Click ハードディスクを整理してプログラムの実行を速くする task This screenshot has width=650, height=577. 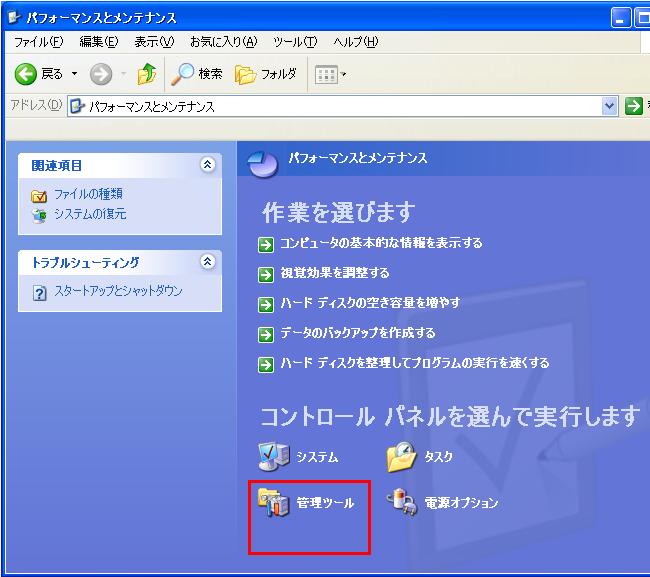[x=415, y=363]
